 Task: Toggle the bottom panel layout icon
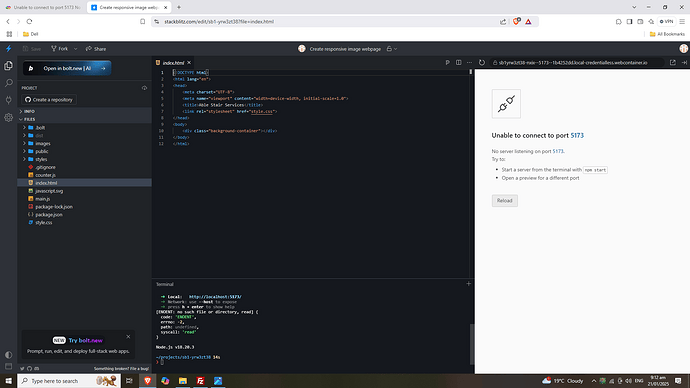[x=8, y=366]
